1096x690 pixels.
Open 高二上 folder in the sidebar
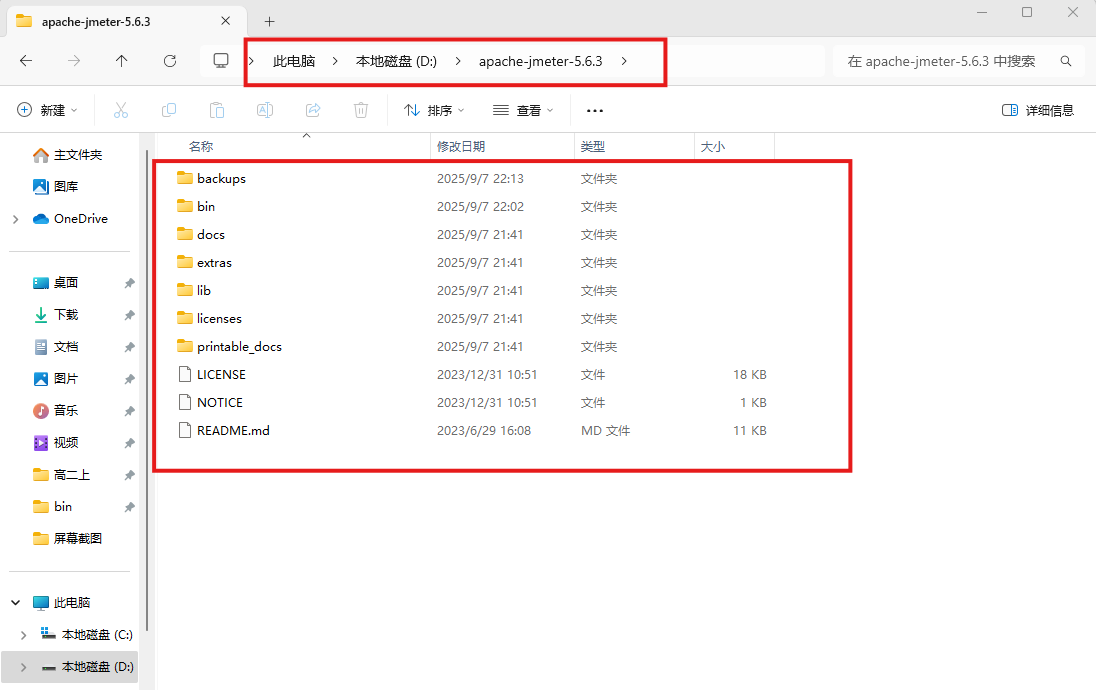pos(62,475)
